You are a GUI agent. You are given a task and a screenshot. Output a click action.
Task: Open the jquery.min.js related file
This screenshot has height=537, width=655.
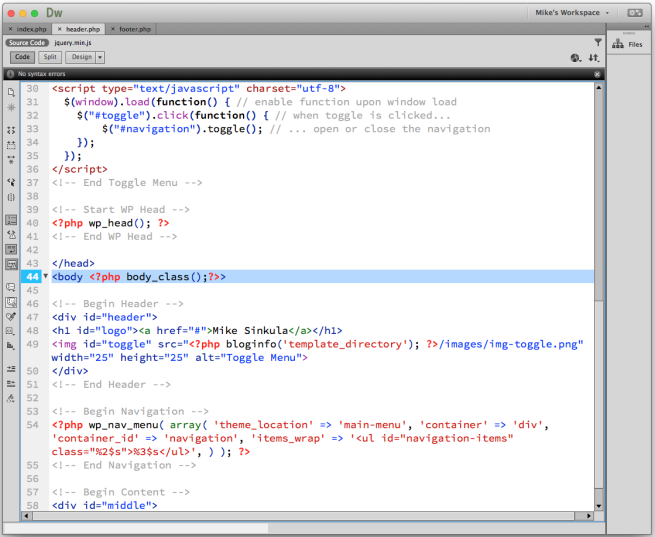[73, 43]
